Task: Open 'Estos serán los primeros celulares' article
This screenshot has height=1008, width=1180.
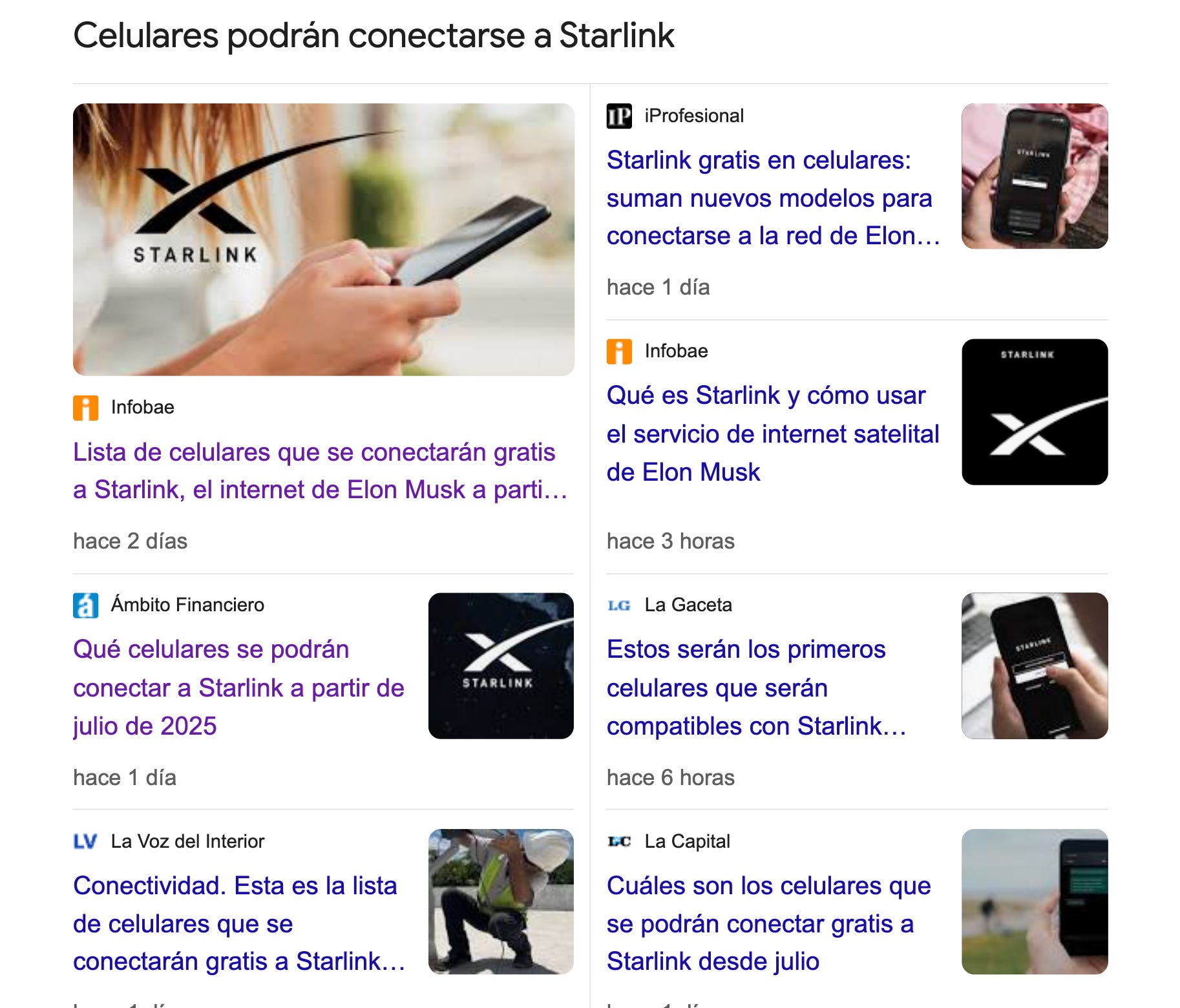Action: point(757,688)
